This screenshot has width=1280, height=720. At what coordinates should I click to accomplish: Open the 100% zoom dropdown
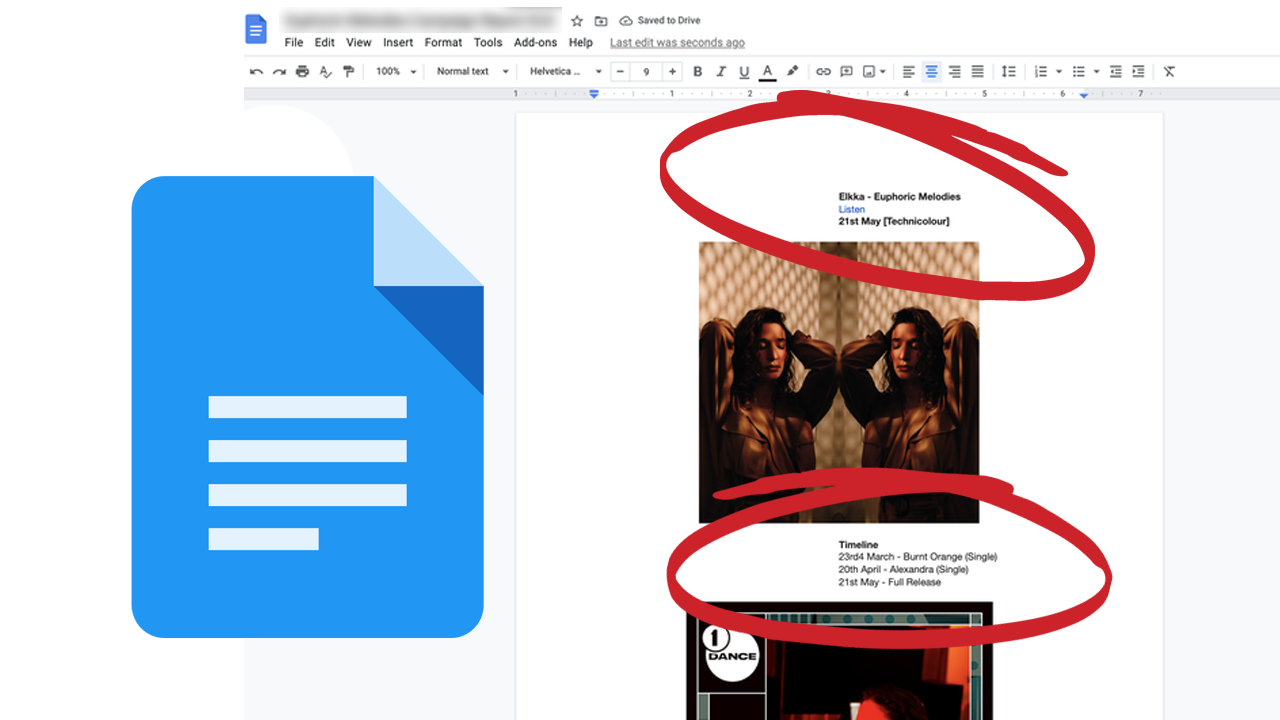click(x=394, y=72)
